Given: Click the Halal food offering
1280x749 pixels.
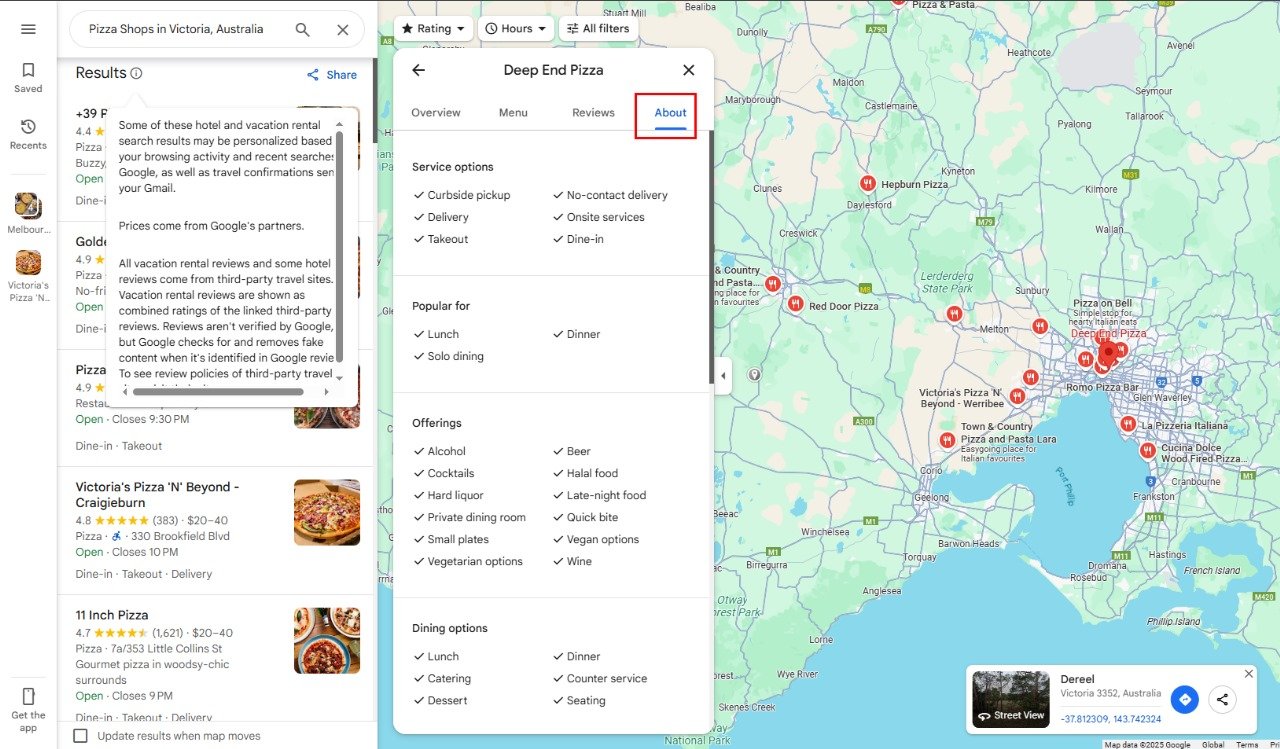Looking at the screenshot, I should click(585, 473).
